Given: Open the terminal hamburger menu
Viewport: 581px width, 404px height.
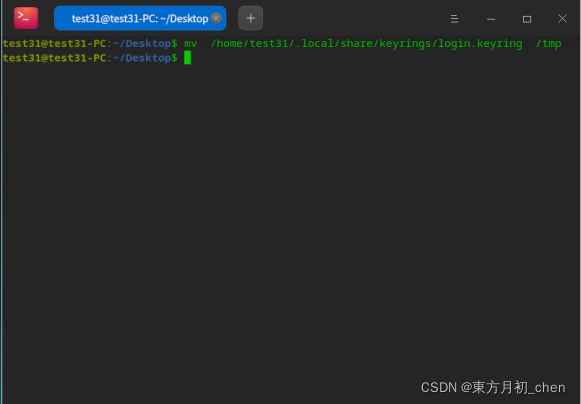Looking at the screenshot, I should [454, 19].
